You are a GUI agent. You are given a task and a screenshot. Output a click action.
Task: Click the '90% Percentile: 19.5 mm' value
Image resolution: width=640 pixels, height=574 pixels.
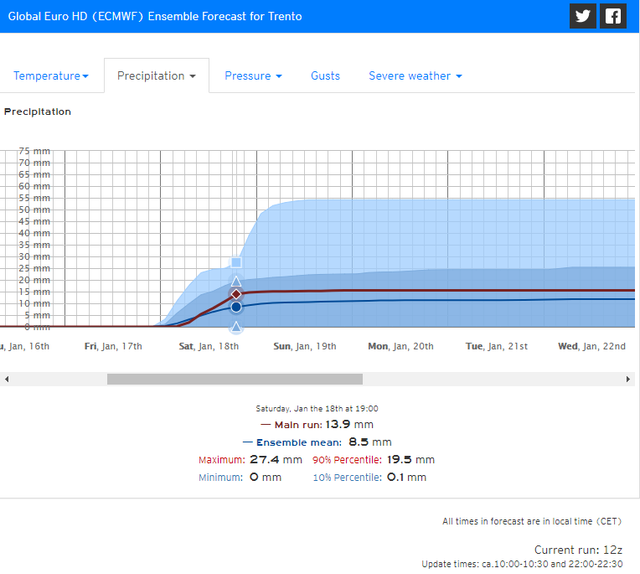(x=373, y=460)
